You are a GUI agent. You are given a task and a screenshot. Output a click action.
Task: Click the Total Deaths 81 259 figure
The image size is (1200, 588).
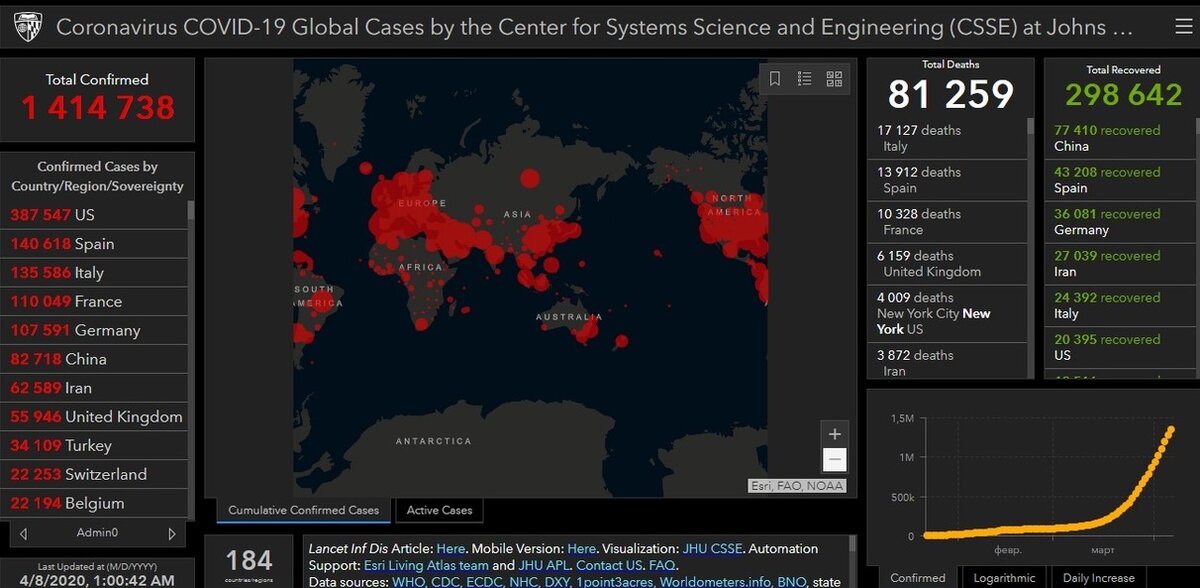tap(950, 95)
